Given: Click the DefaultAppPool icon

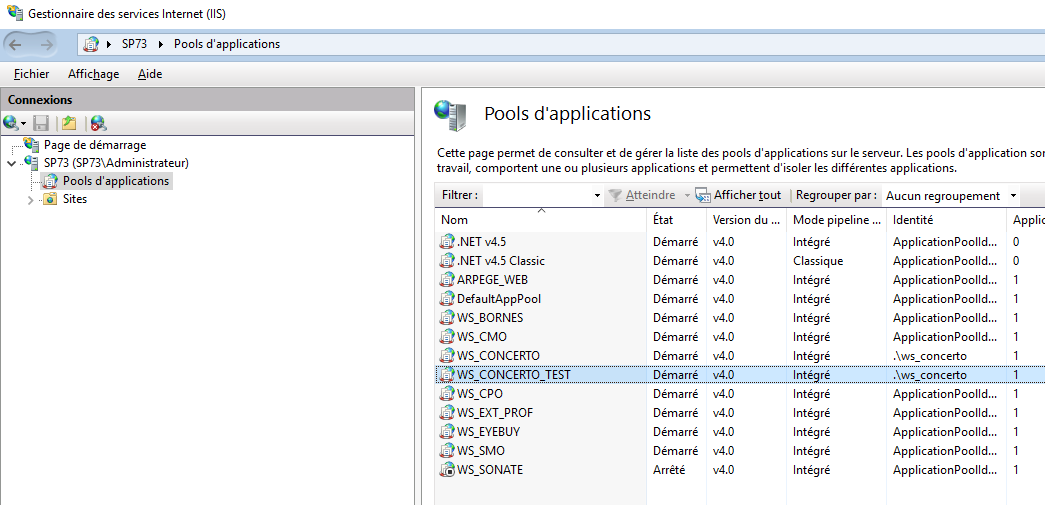Looking at the screenshot, I should click(447, 298).
